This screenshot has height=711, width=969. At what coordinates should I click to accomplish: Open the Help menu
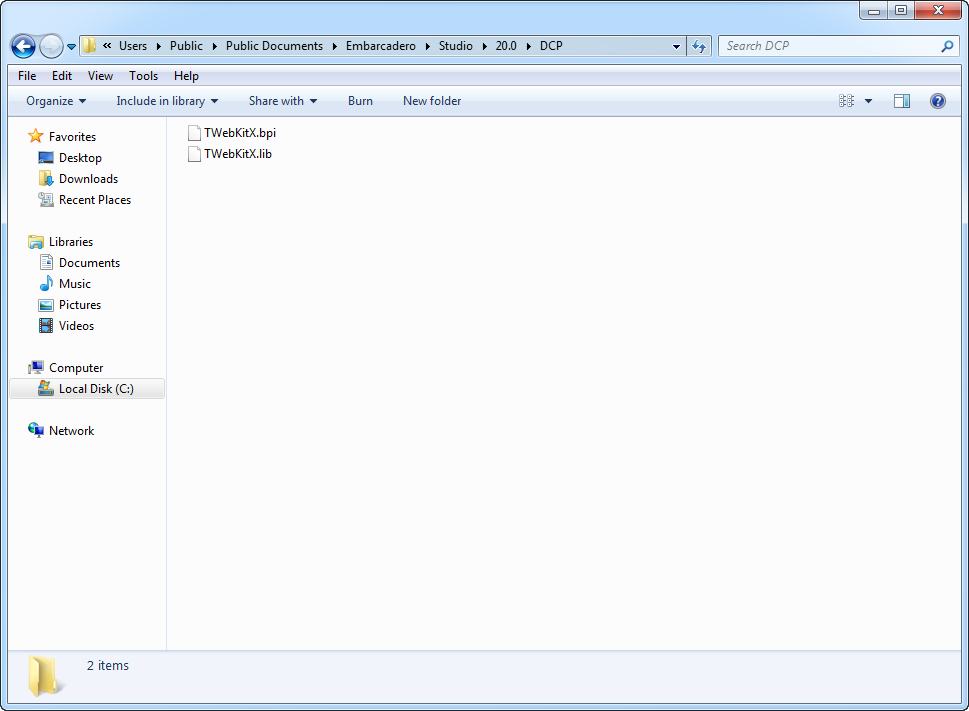[186, 76]
